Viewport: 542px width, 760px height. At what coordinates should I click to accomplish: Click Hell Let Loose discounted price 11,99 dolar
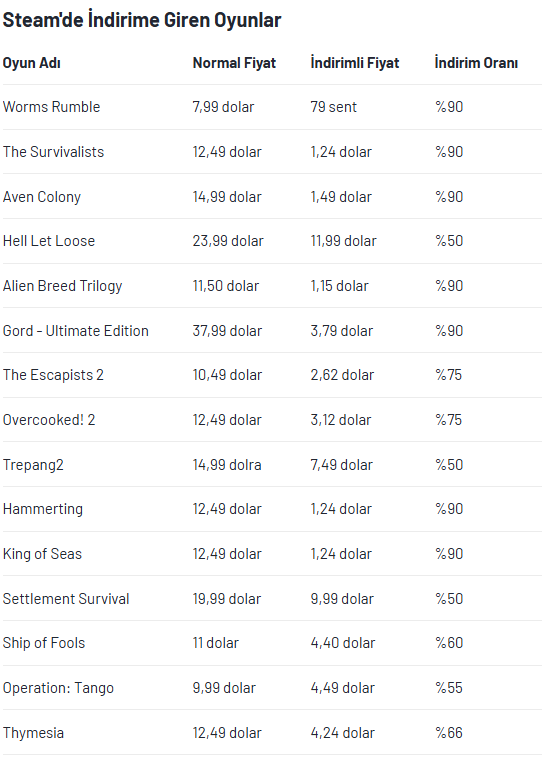click(343, 241)
